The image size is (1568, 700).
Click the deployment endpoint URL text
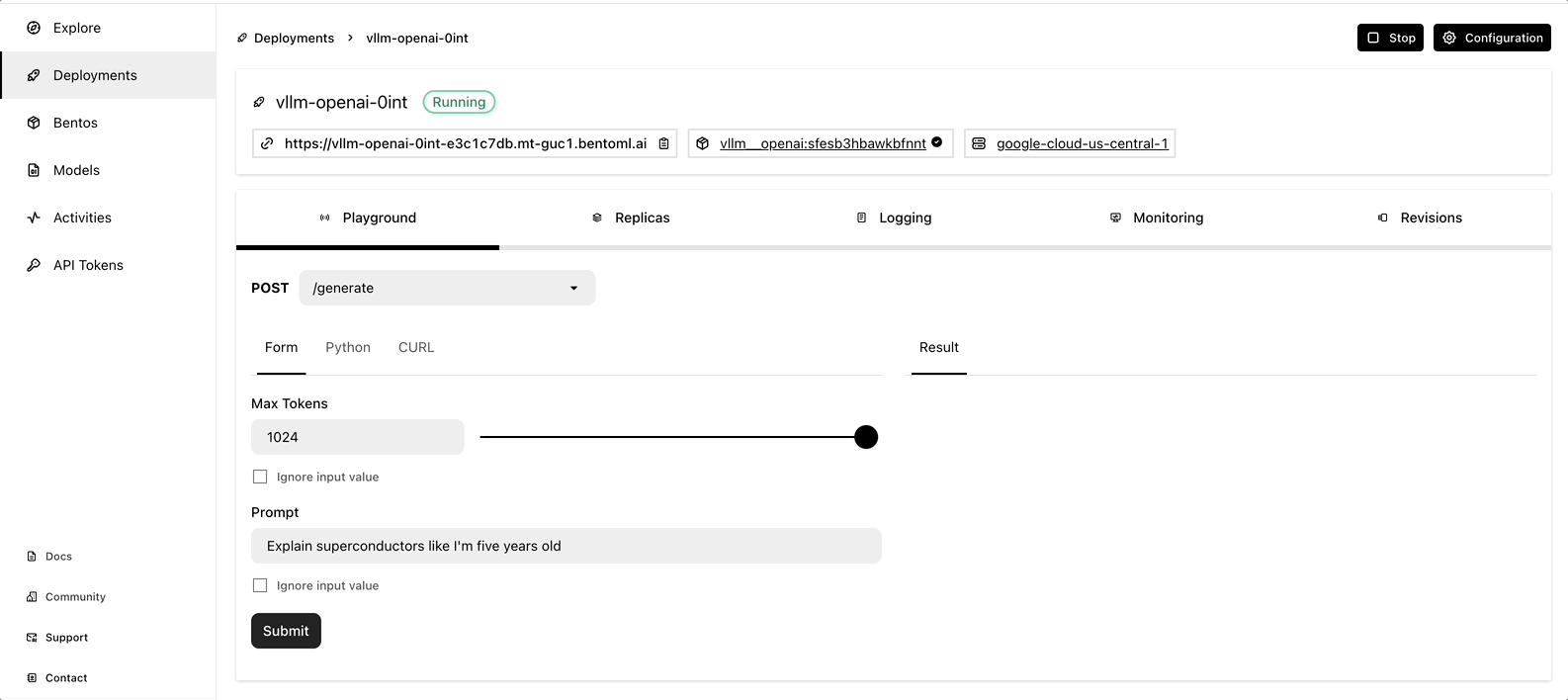click(466, 143)
